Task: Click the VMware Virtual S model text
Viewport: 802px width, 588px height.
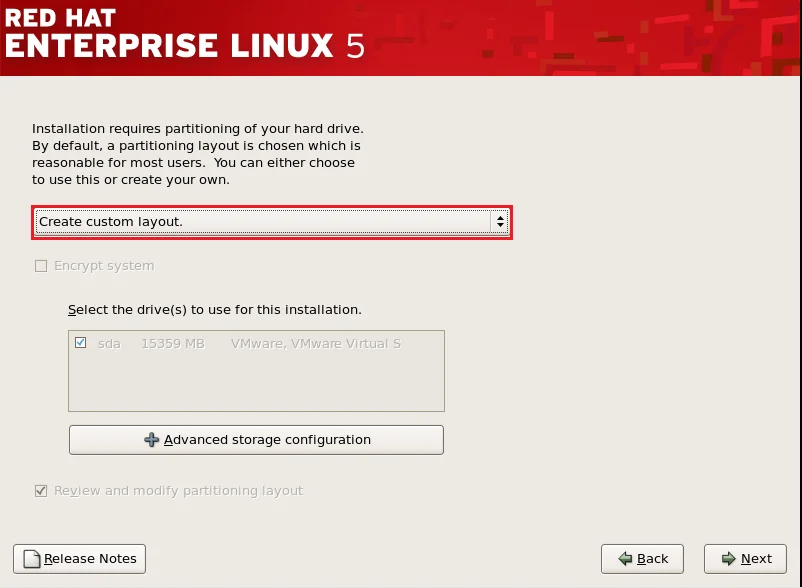Action: [315, 344]
